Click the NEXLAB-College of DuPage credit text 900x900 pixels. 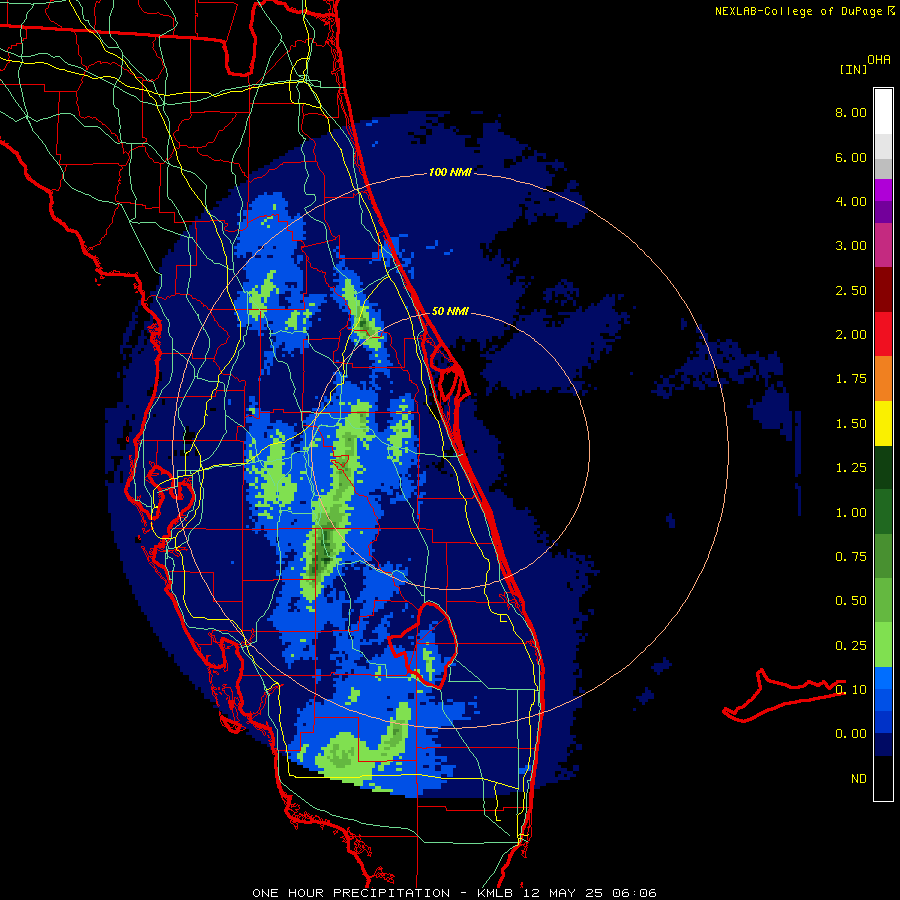(x=805, y=11)
